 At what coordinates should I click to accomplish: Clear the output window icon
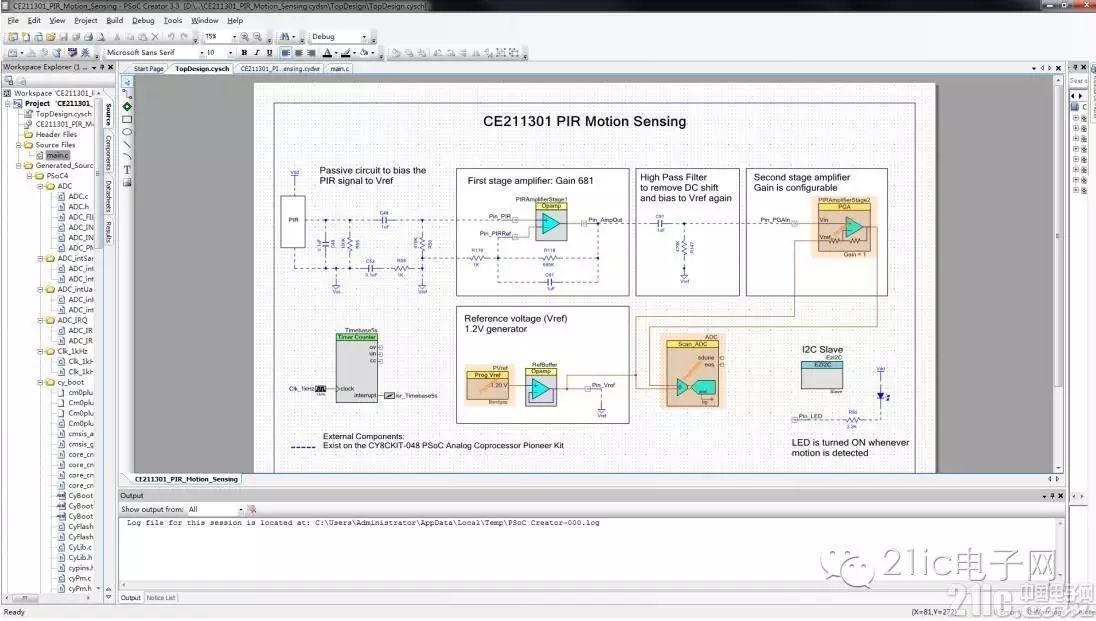click(x=252, y=509)
